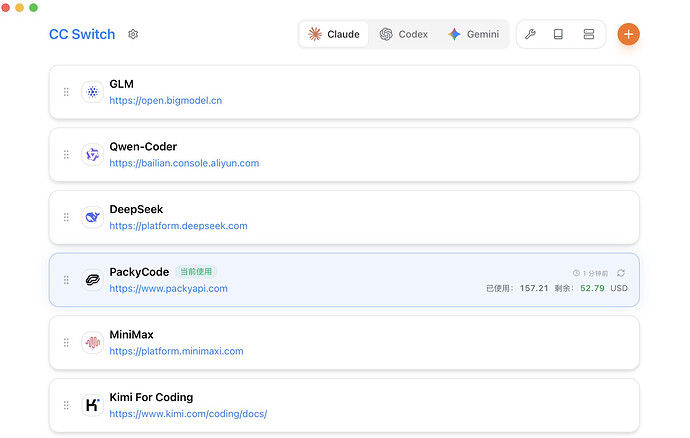Open the wrench tools icon
Image resolution: width=690 pixels, height=438 pixels.
530,34
